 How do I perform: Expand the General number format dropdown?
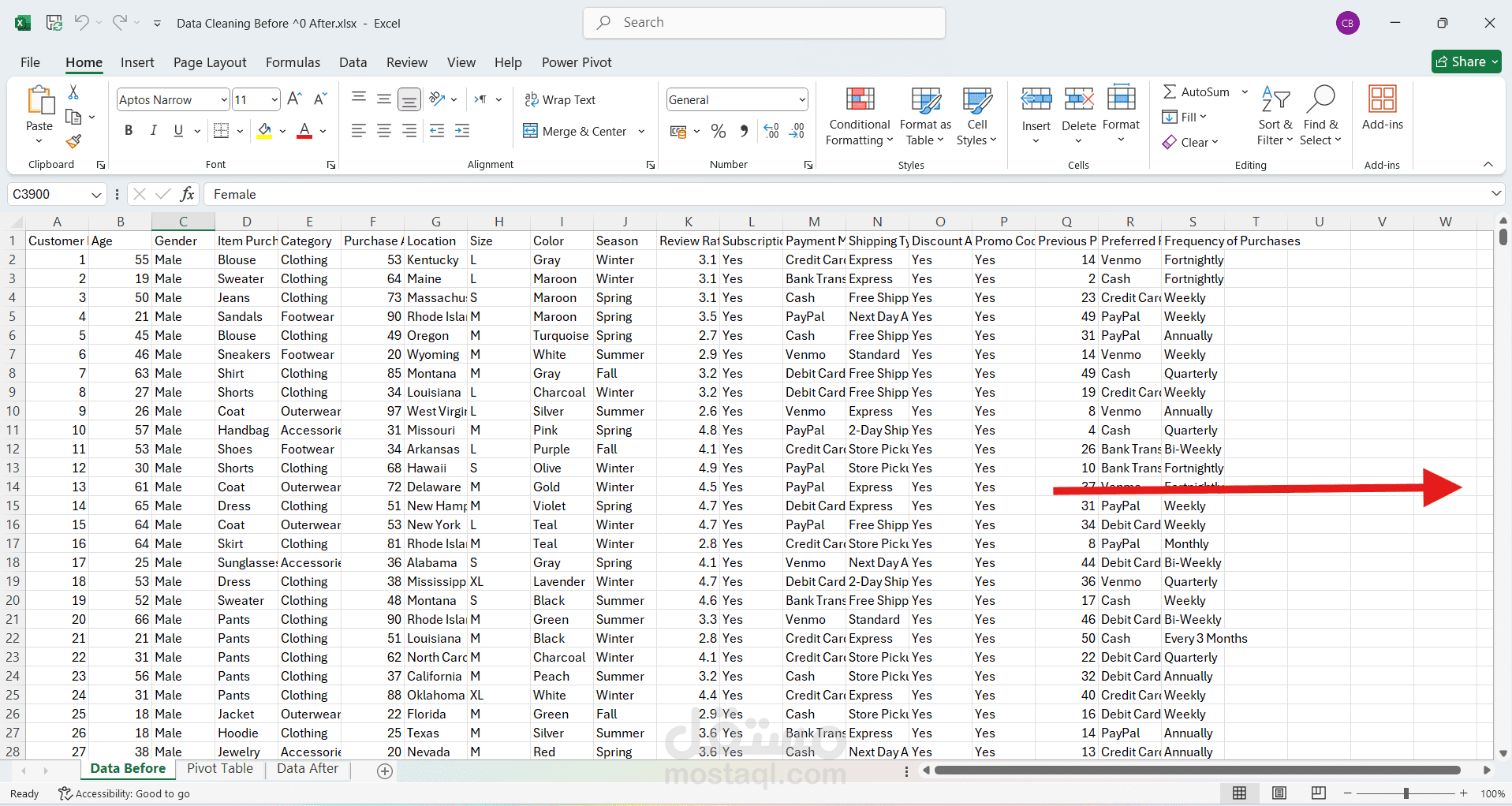802,99
